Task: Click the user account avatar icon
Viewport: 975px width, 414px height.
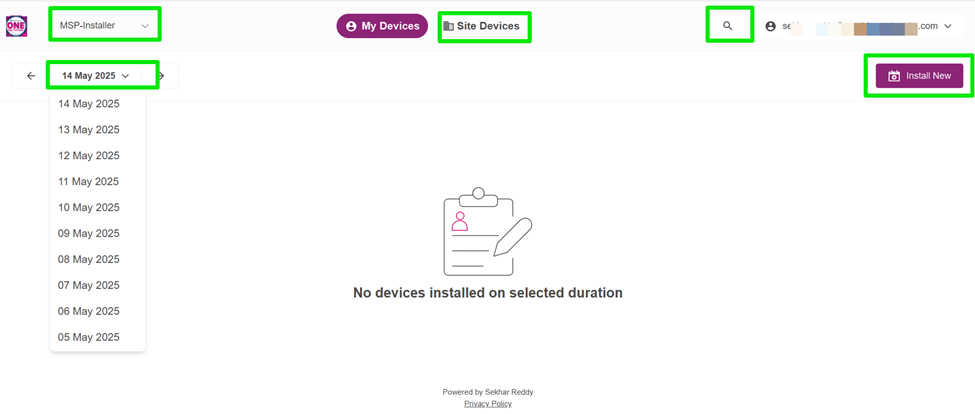Action: coord(771,26)
